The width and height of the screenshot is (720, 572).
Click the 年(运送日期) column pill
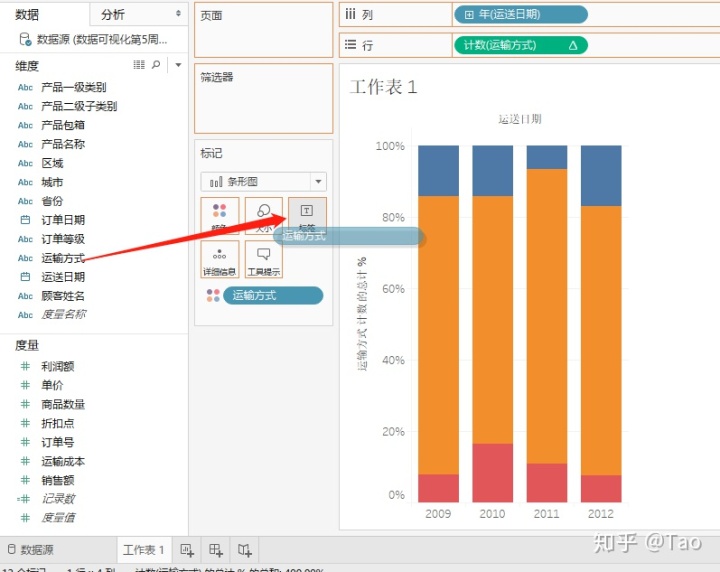(520, 15)
